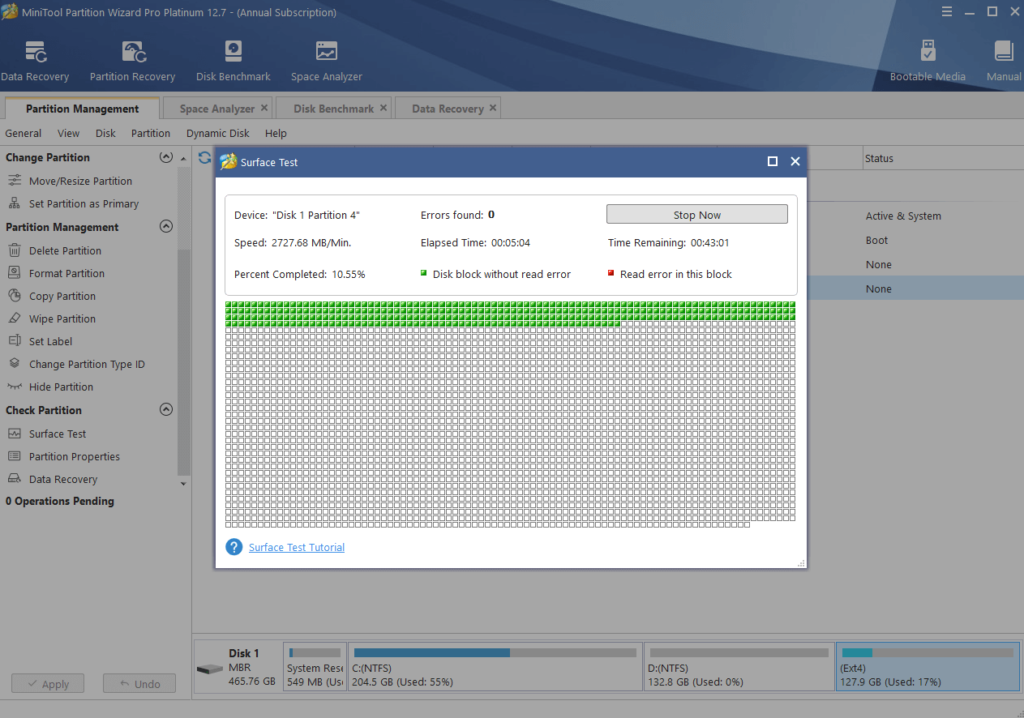Image resolution: width=1024 pixels, height=718 pixels.
Task: Click the Copy Partition icon
Action: [14, 295]
